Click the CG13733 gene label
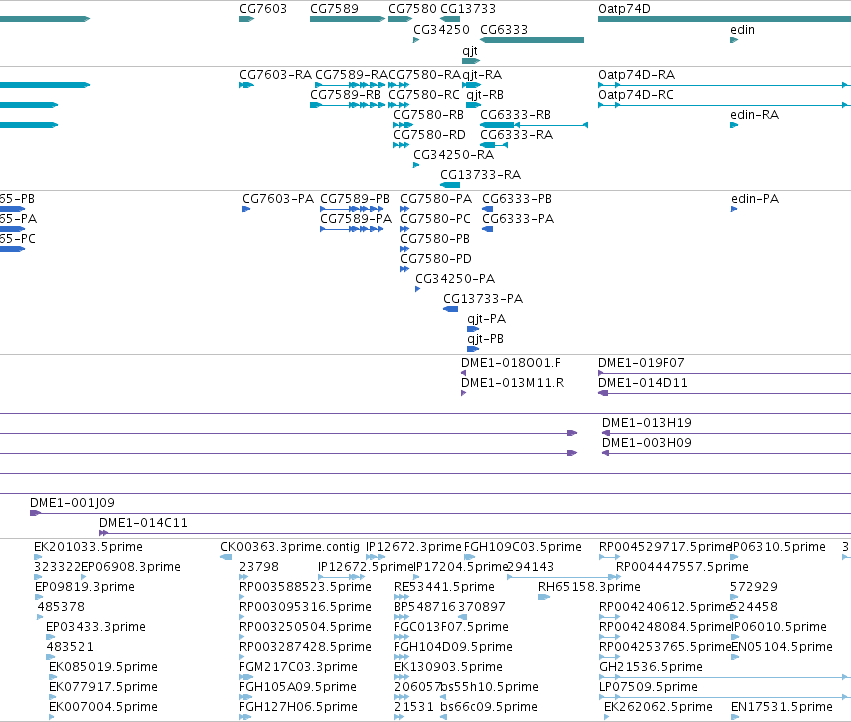The width and height of the screenshot is (851, 722). (x=468, y=9)
